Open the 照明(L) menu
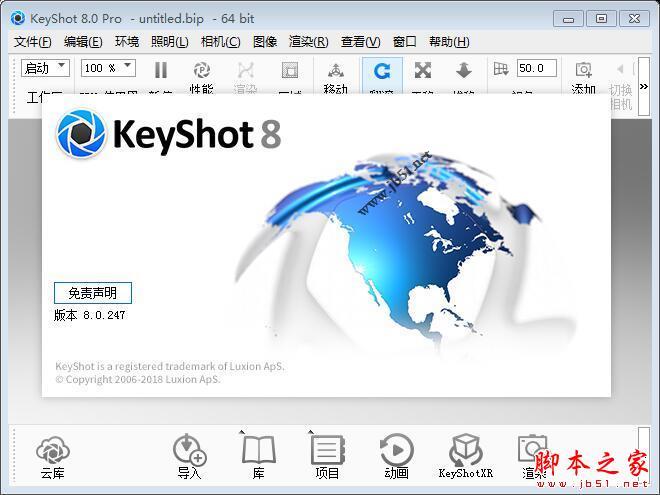Viewport: 660px width, 495px height. coord(170,42)
